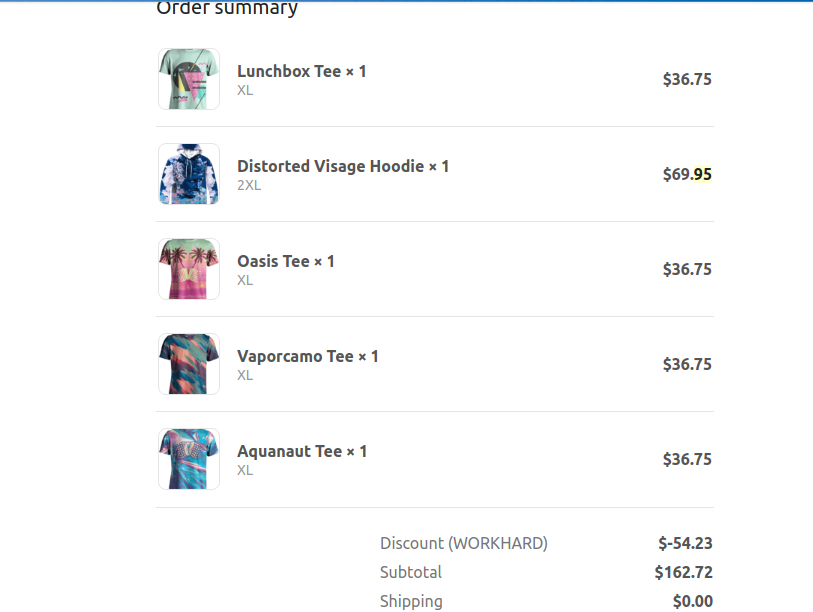Click the Lunchbox Tee $36.75 price
The image size is (813, 612).
(687, 79)
